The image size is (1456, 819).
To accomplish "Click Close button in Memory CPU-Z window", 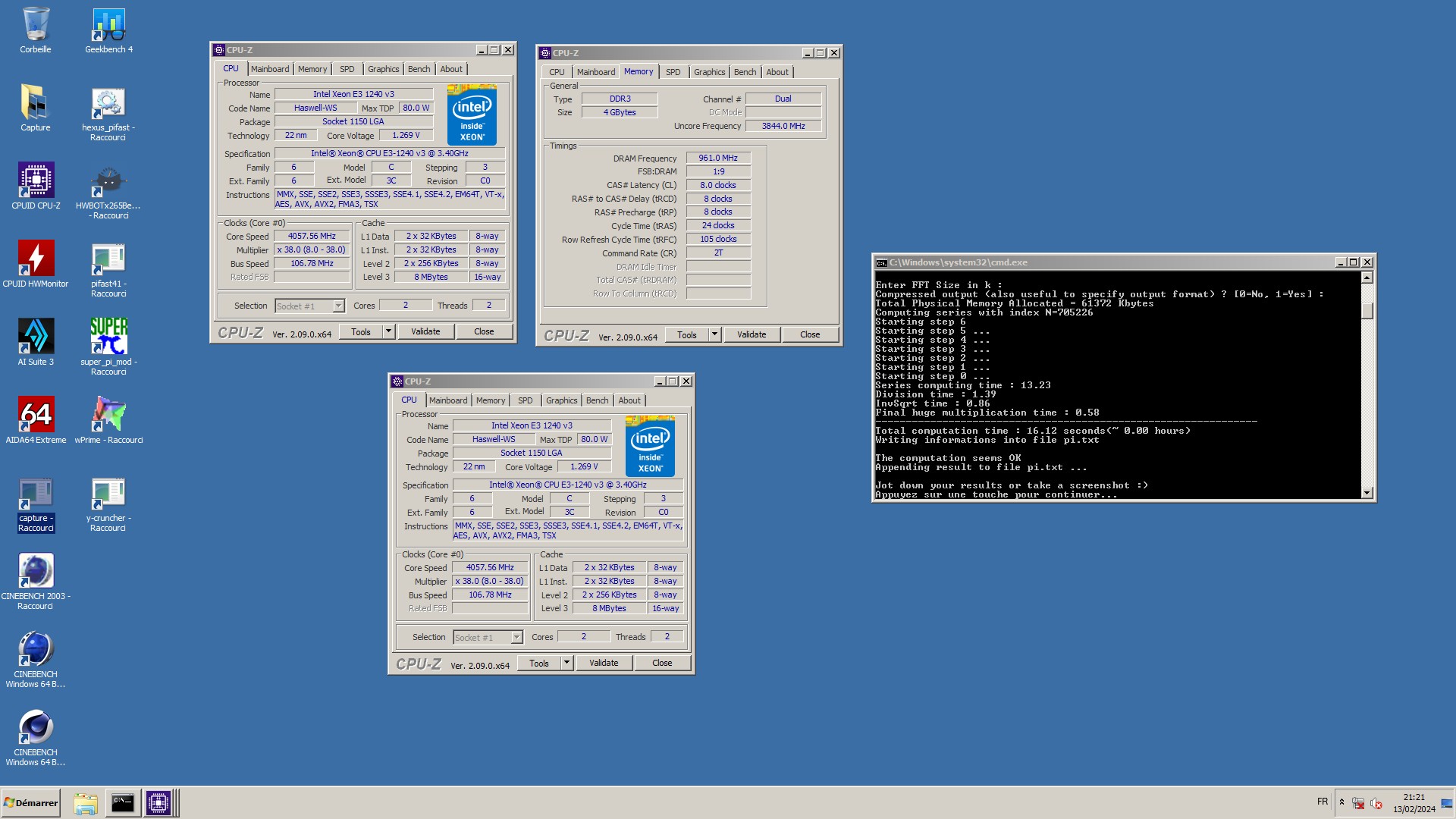I will click(810, 334).
